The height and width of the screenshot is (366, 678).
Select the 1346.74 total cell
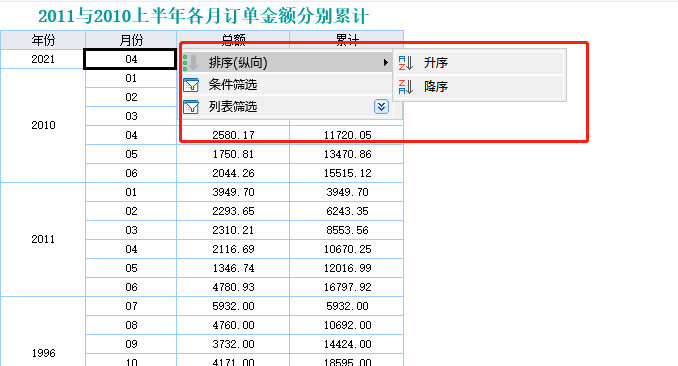233,268
